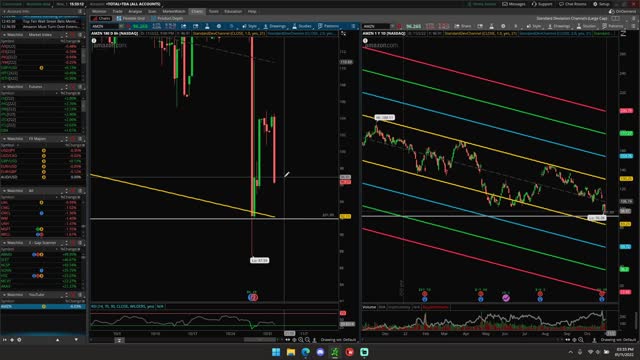640x360 pixels.
Task: Open Studies on the right chart toolbar
Action: 586,26
